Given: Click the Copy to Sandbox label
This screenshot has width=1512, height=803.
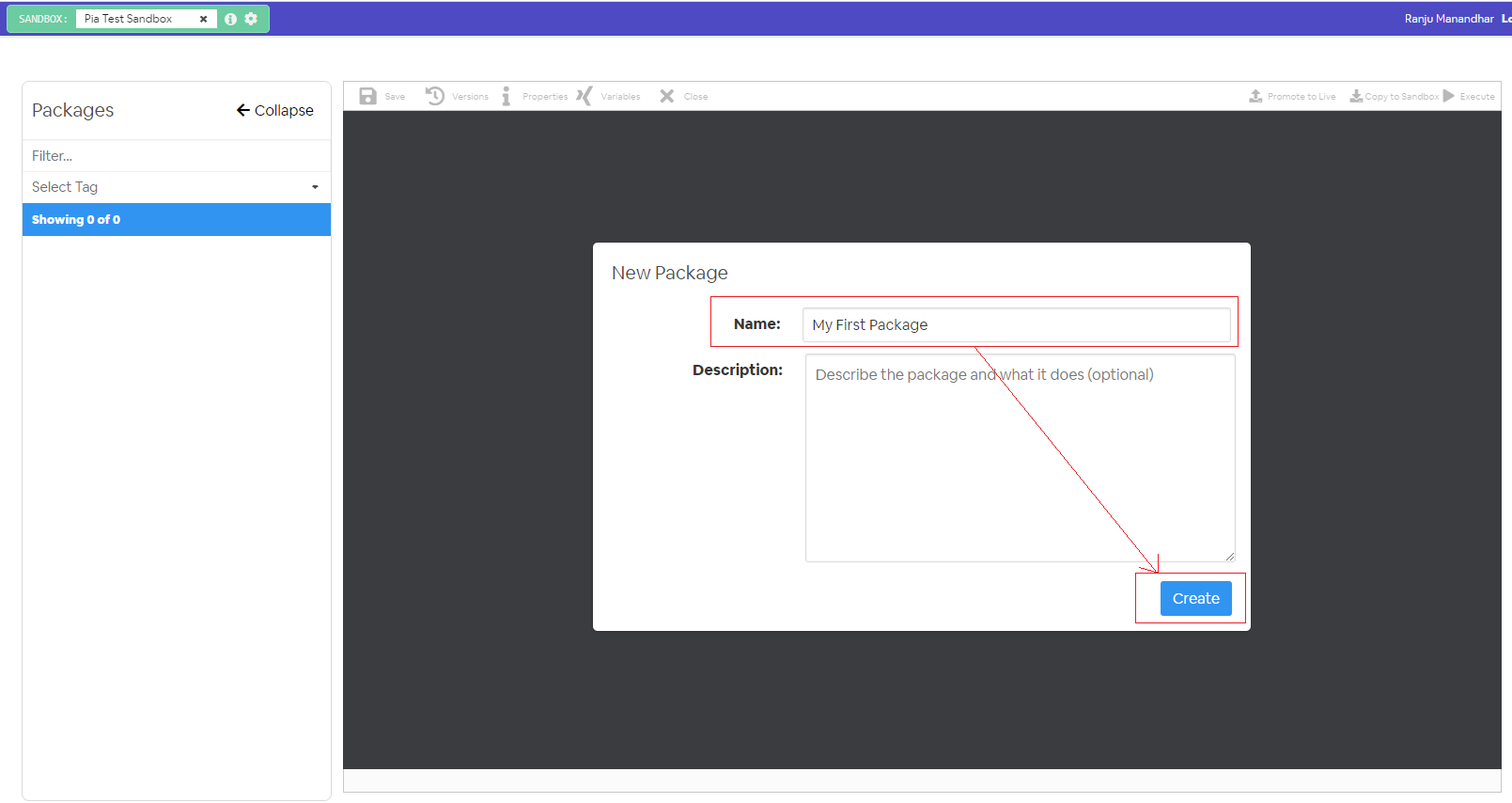Looking at the screenshot, I should pos(1401,97).
